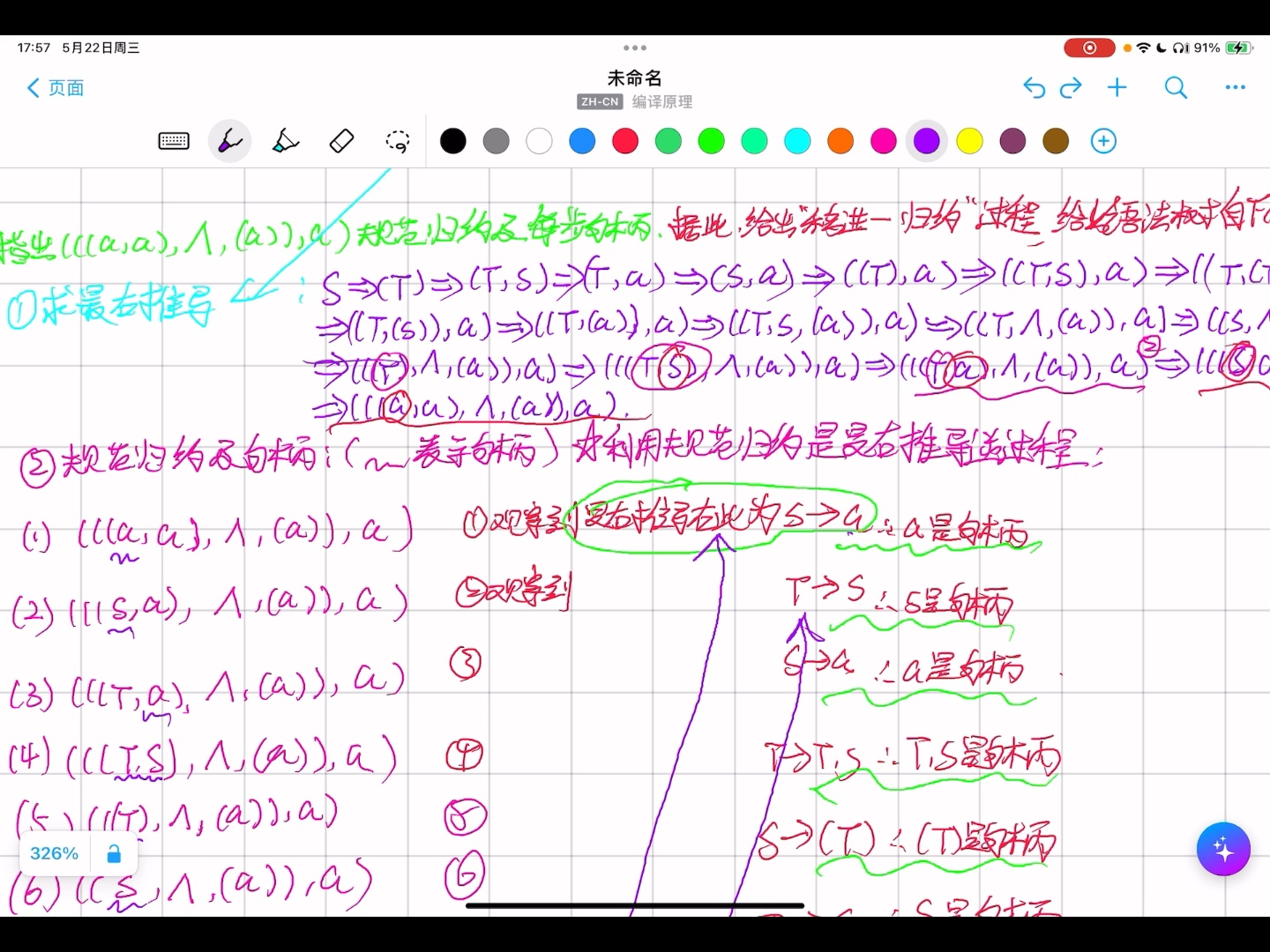Pick the orange color swatch

point(840,141)
